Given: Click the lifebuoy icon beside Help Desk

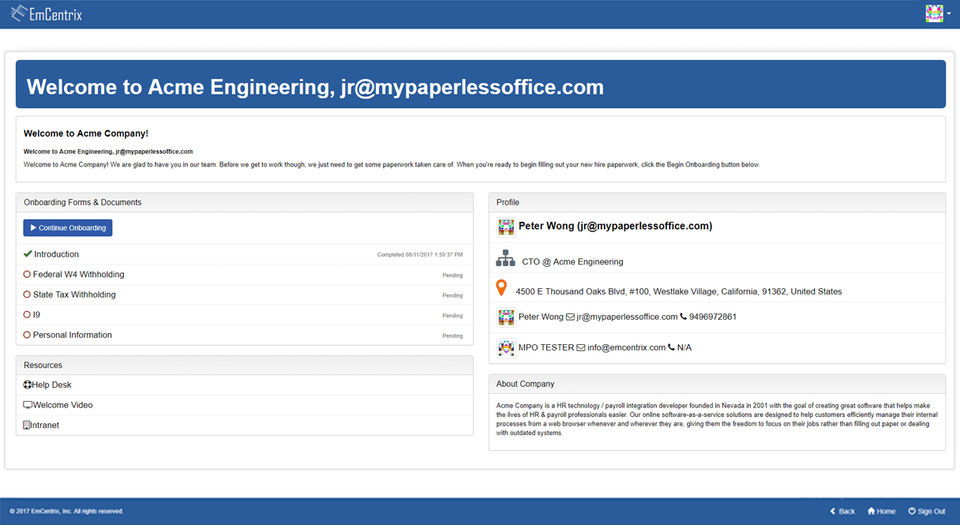Looking at the screenshot, I should click(x=27, y=385).
